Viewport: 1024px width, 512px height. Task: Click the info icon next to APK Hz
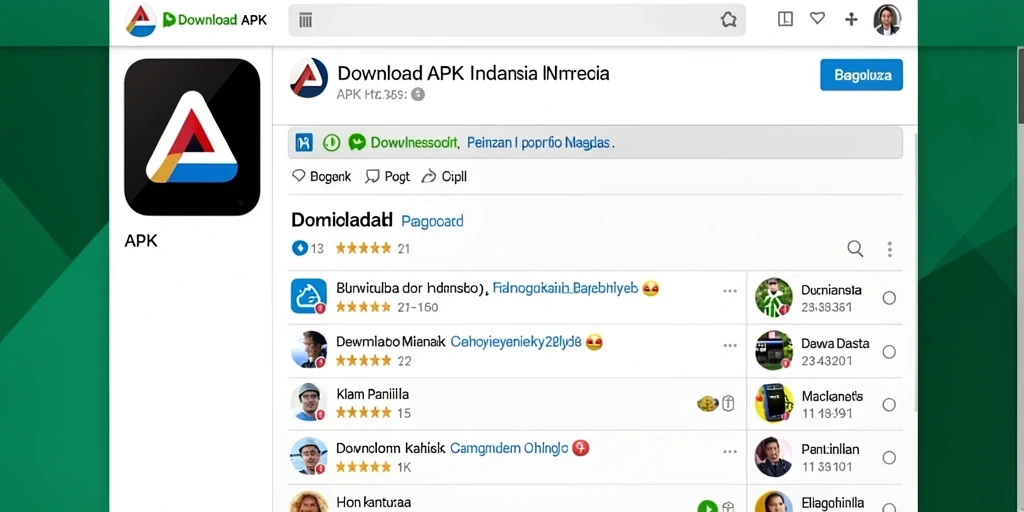pos(418,94)
